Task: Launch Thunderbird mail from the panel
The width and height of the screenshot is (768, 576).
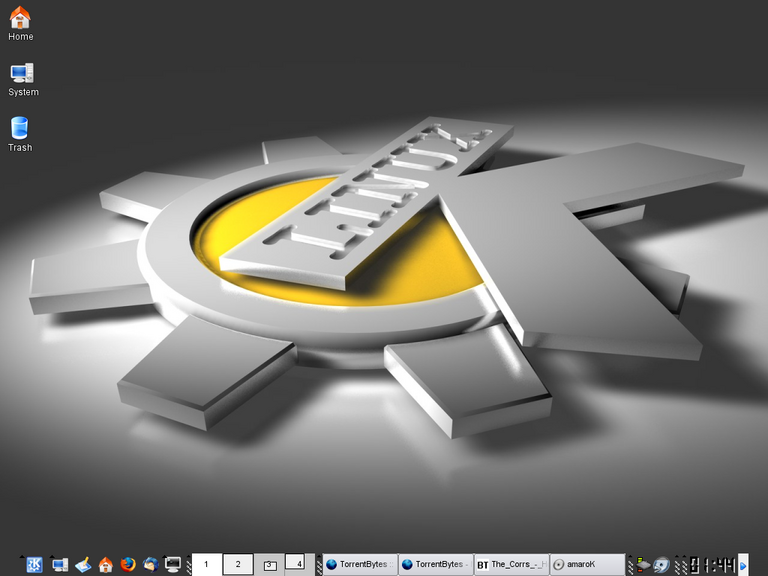Action: coord(151,565)
